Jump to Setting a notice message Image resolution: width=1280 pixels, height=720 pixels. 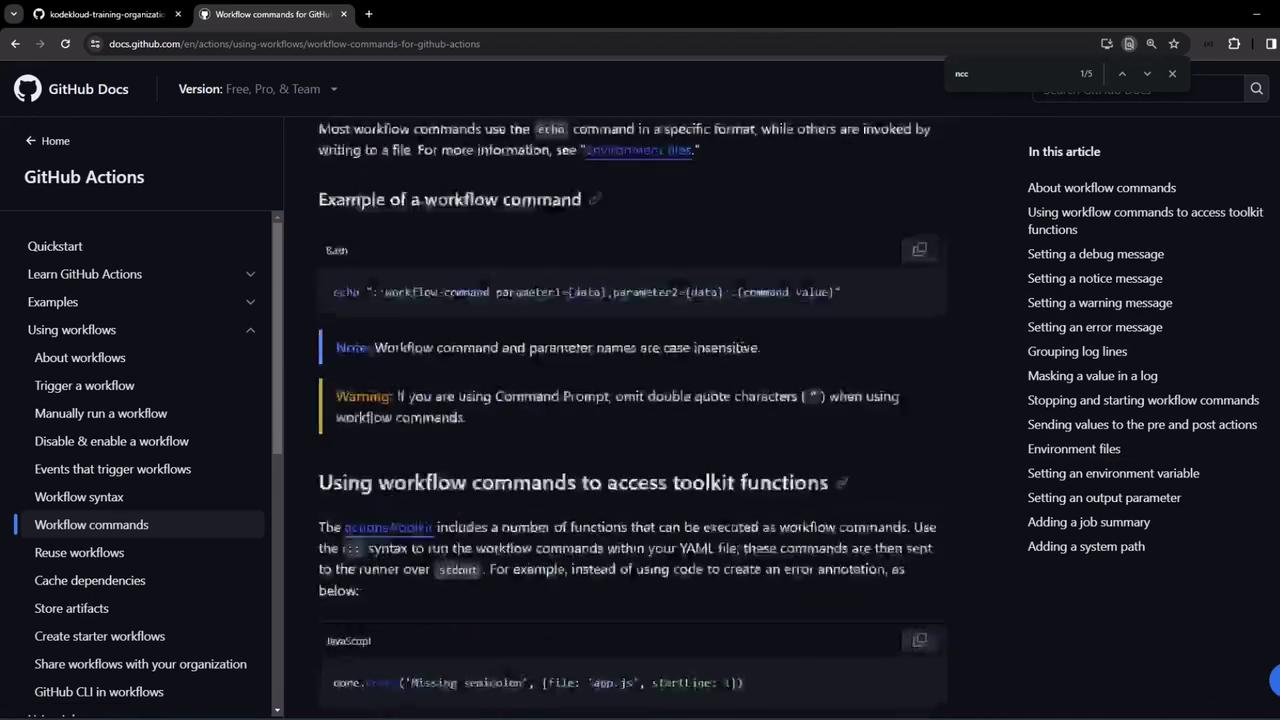point(1094,278)
